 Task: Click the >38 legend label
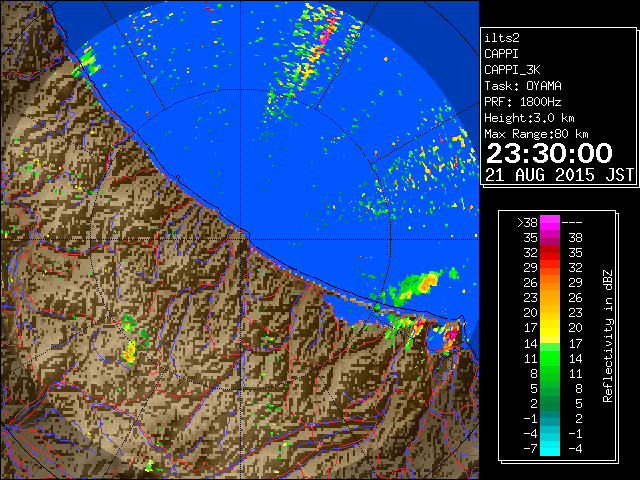[527, 223]
